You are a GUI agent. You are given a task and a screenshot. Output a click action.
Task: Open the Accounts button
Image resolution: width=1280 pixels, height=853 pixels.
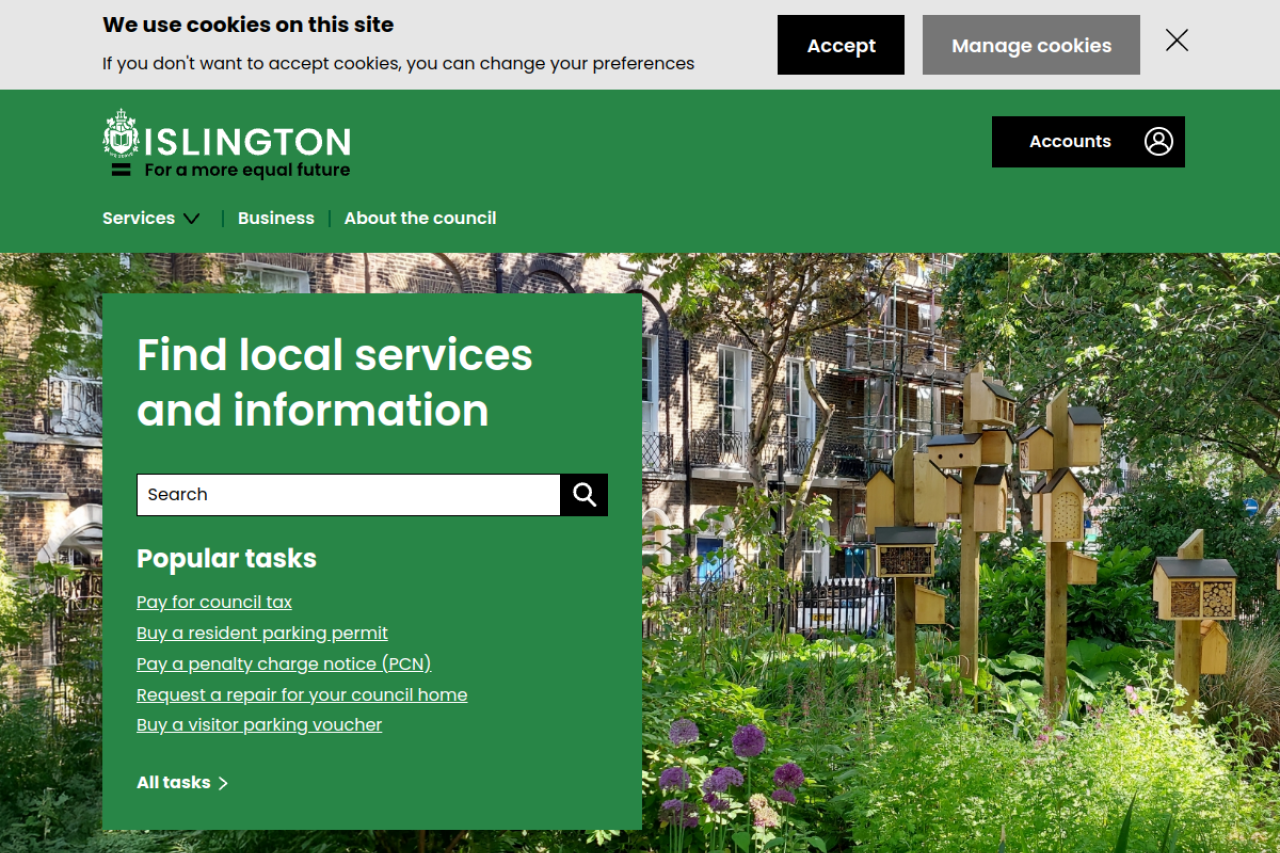(1070, 142)
